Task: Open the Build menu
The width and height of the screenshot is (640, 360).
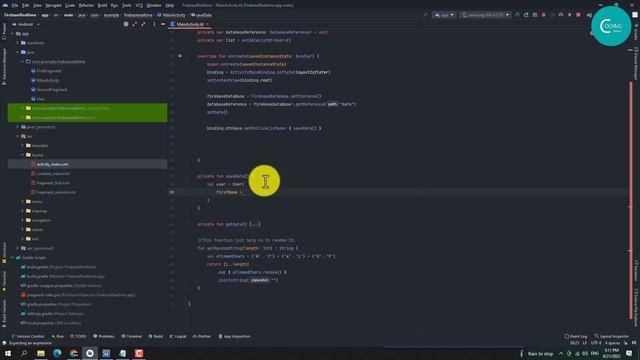Action: (102, 5)
